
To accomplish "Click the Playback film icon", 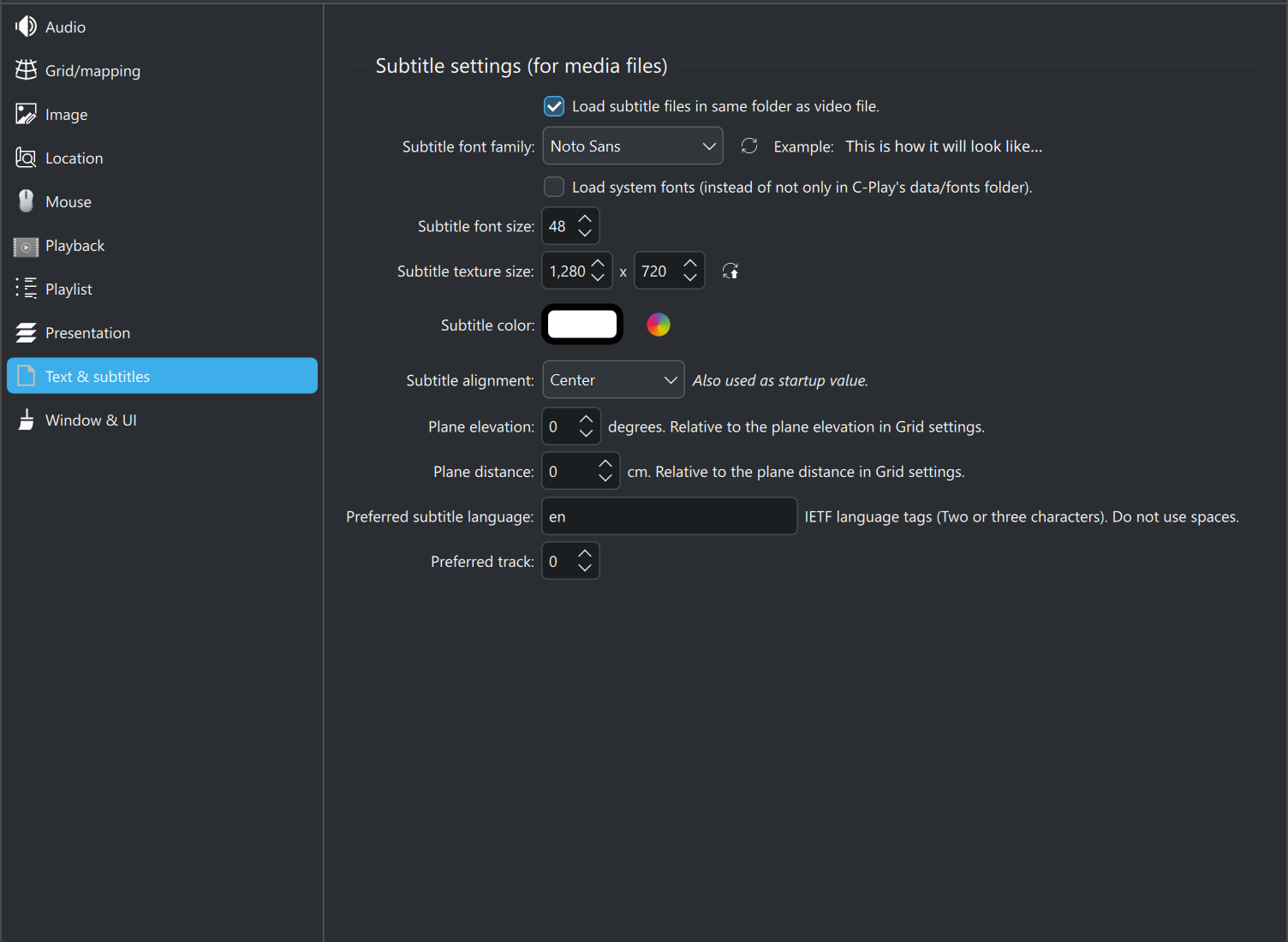I will (27, 246).
